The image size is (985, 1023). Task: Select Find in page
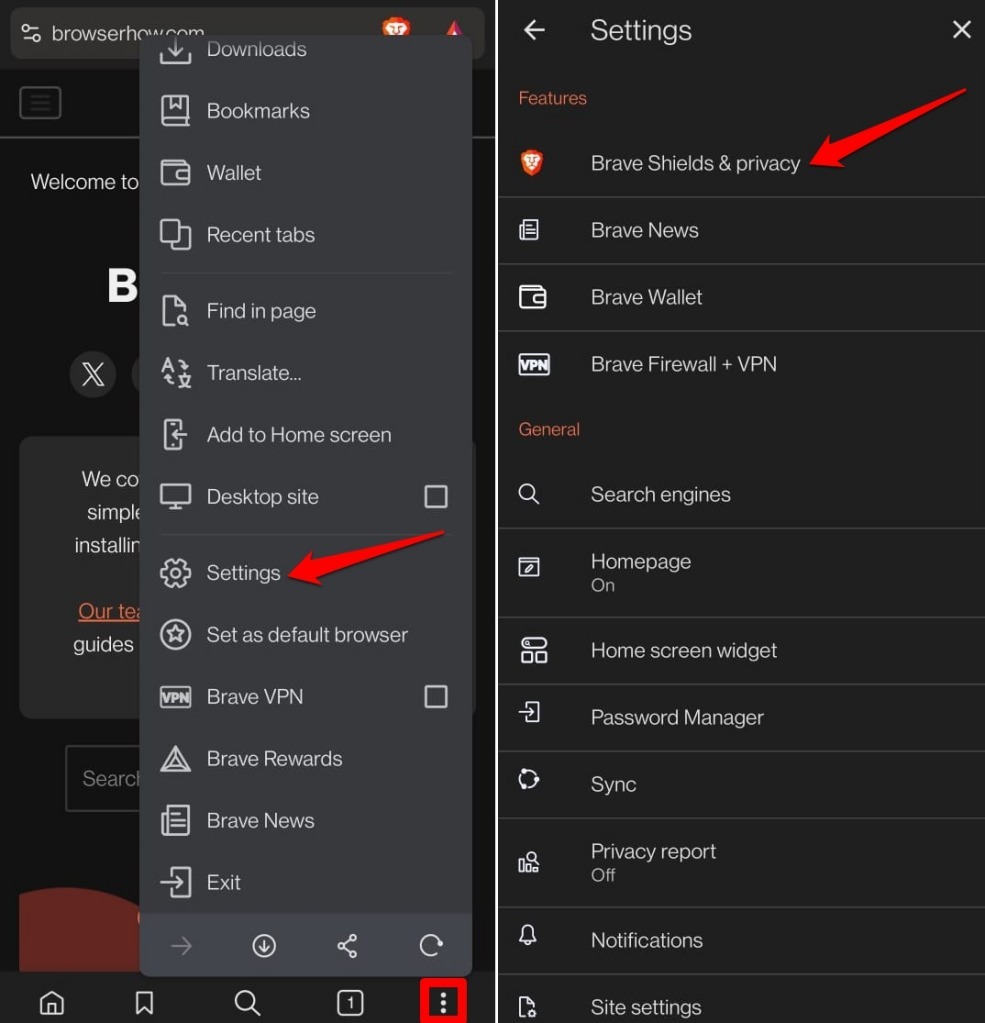305,311
